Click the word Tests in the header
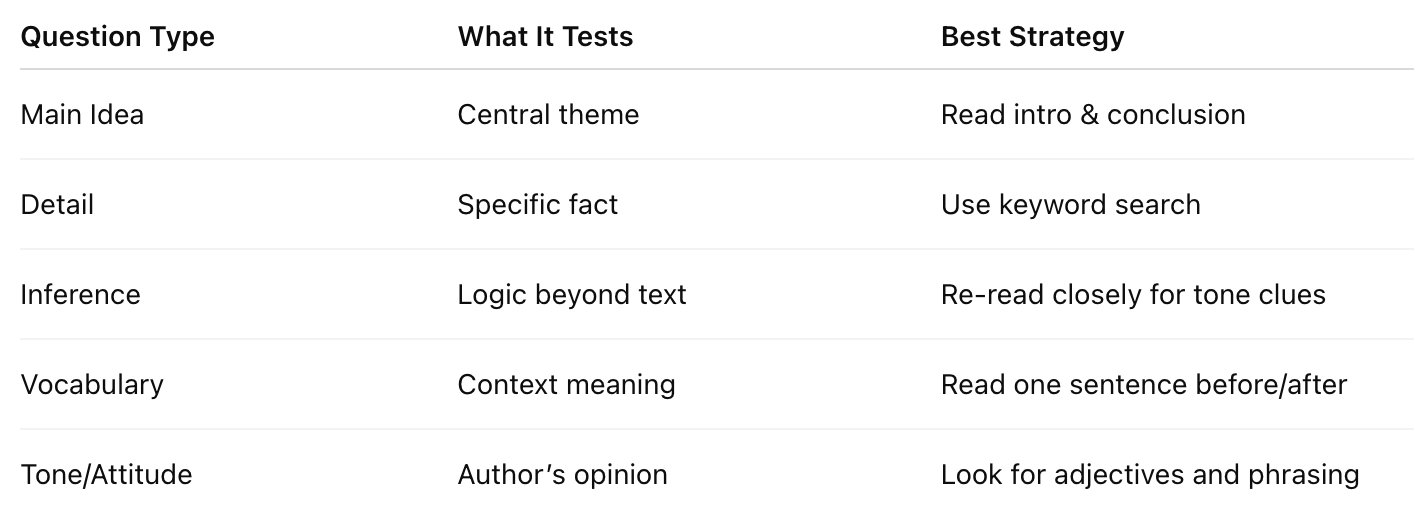The height and width of the screenshot is (510, 1414). coord(596,37)
